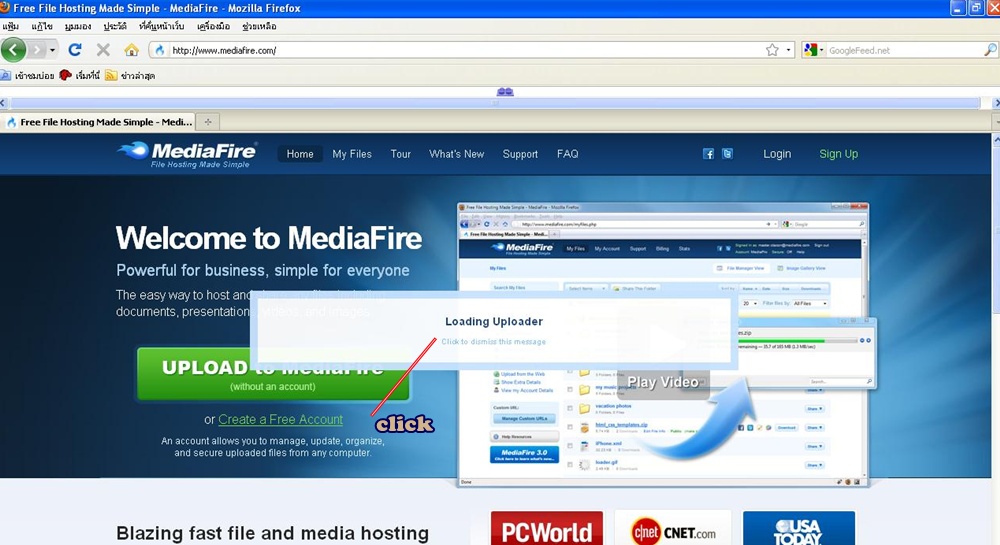Open the FAQ nav link
This screenshot has width=1000, height=545.
pos(568,154)
